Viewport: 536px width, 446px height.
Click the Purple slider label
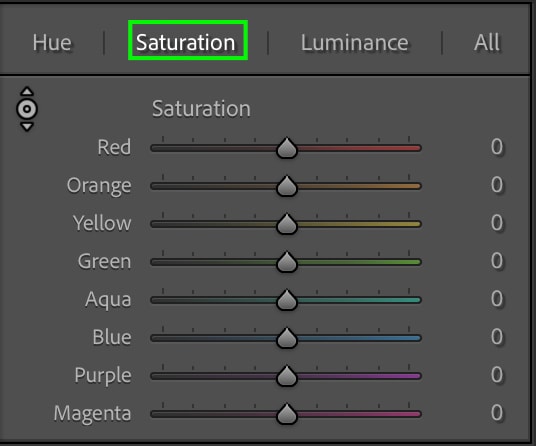(103, 376)
